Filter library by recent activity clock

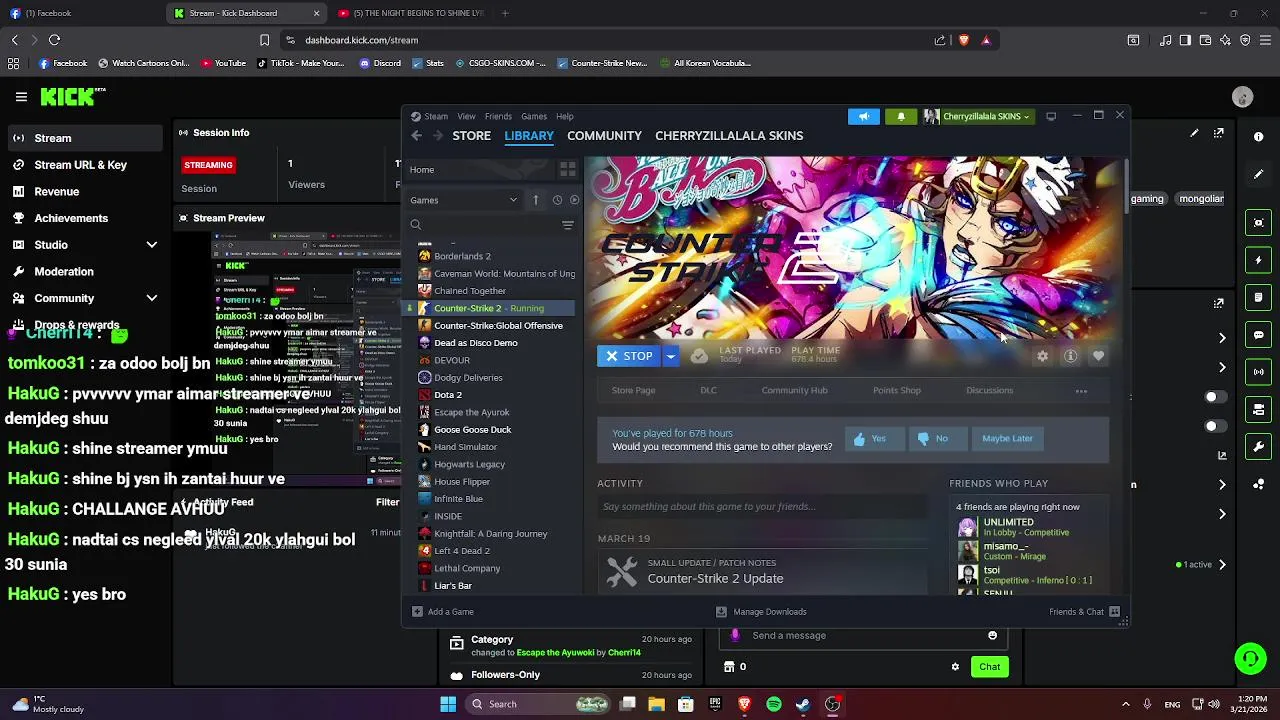[557, 200]
